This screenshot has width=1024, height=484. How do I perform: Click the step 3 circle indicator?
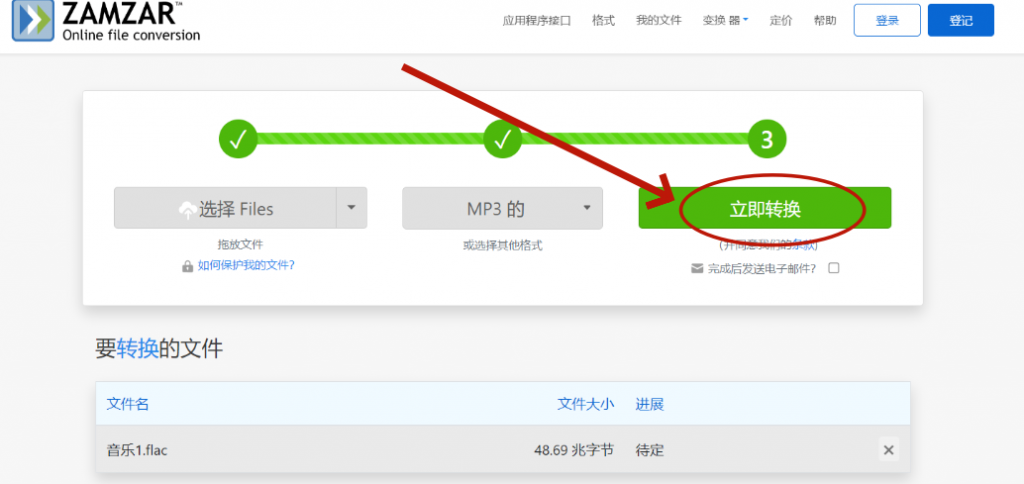(766, 140)
